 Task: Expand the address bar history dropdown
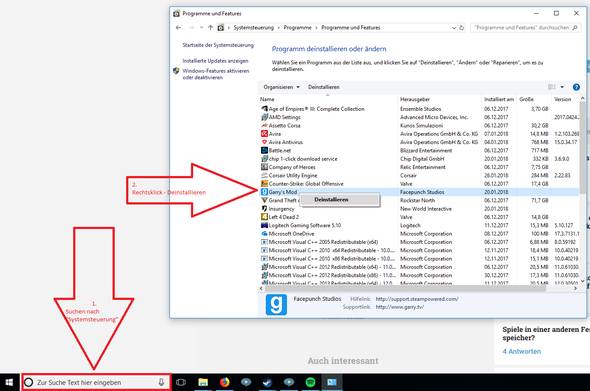pyautogui.click(x=453, y=28)
